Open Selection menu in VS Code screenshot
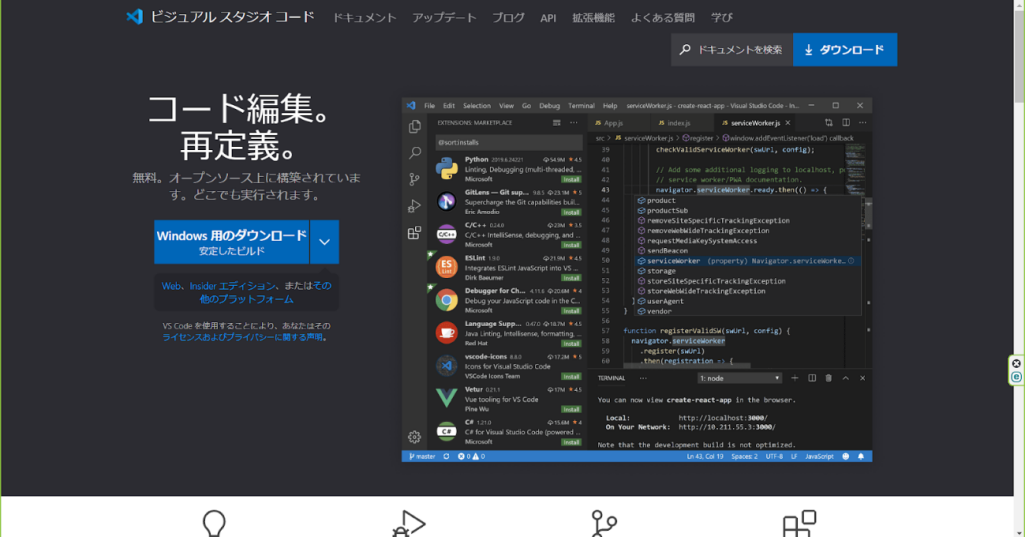Viewport: 1025px width, 537px height. tap(477, 106)
